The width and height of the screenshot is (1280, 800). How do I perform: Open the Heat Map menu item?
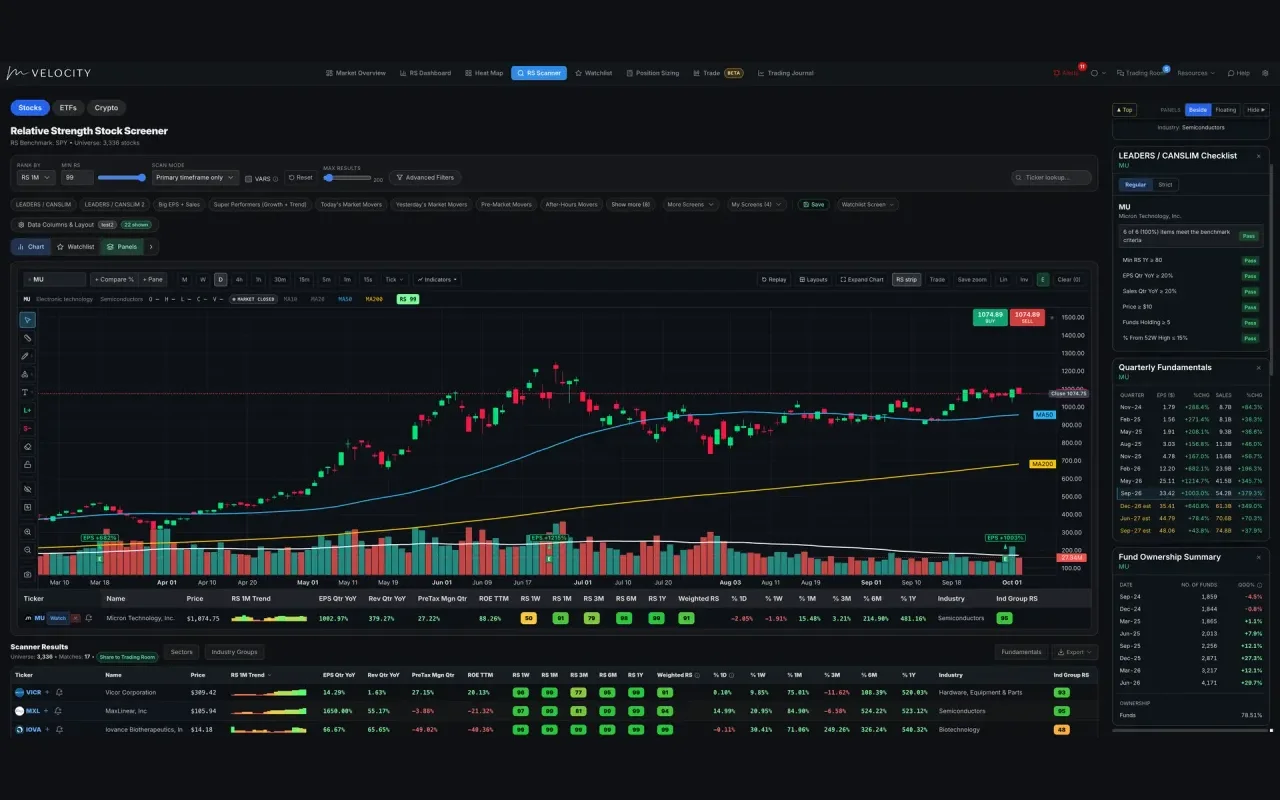484,73
